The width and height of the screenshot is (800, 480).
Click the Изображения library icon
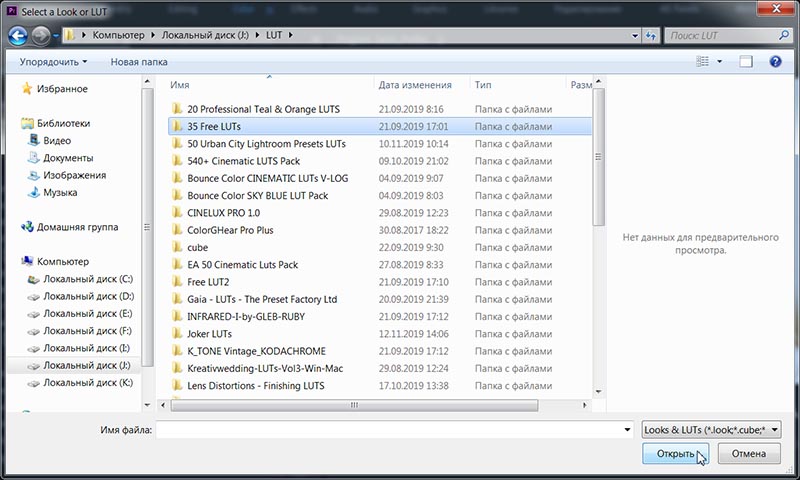pos(34,175)
